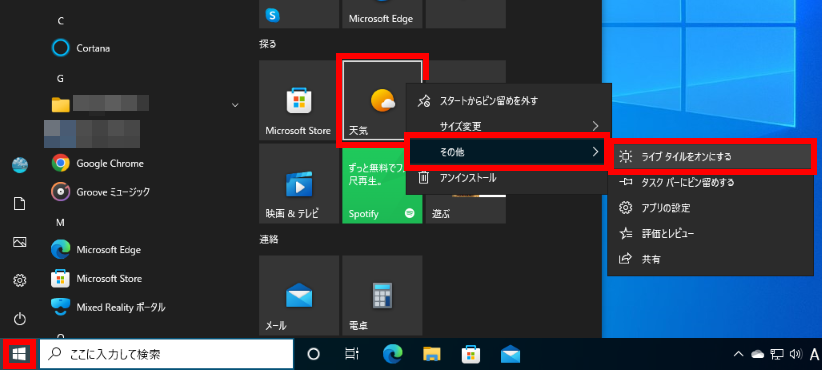Expand the folder group with the chevron
This screenshot has height=370, width=822.
(x=235, y=105)
